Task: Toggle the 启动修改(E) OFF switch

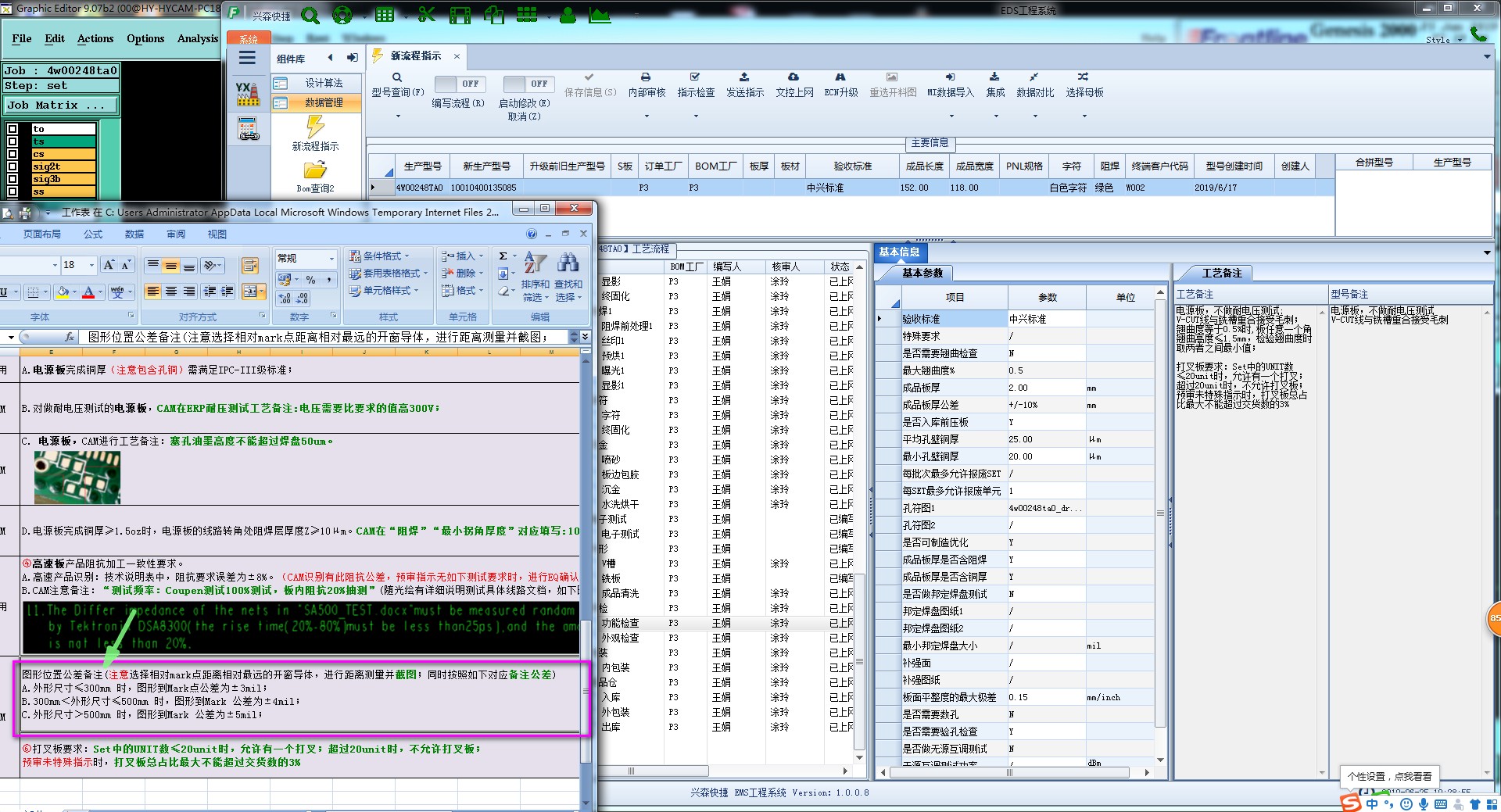Action: [529, 84]
